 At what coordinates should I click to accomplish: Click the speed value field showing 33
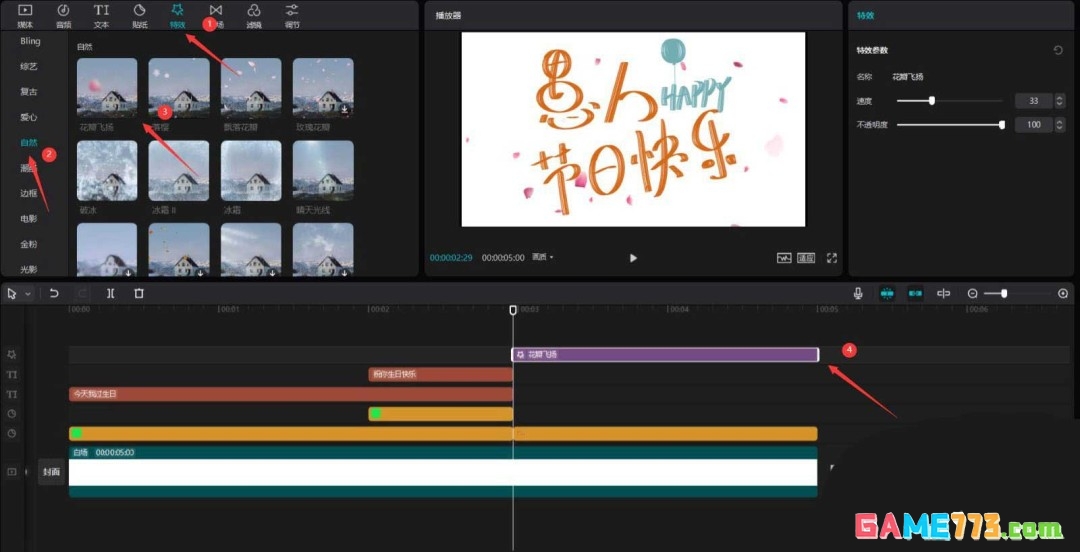click(1033, 101)
